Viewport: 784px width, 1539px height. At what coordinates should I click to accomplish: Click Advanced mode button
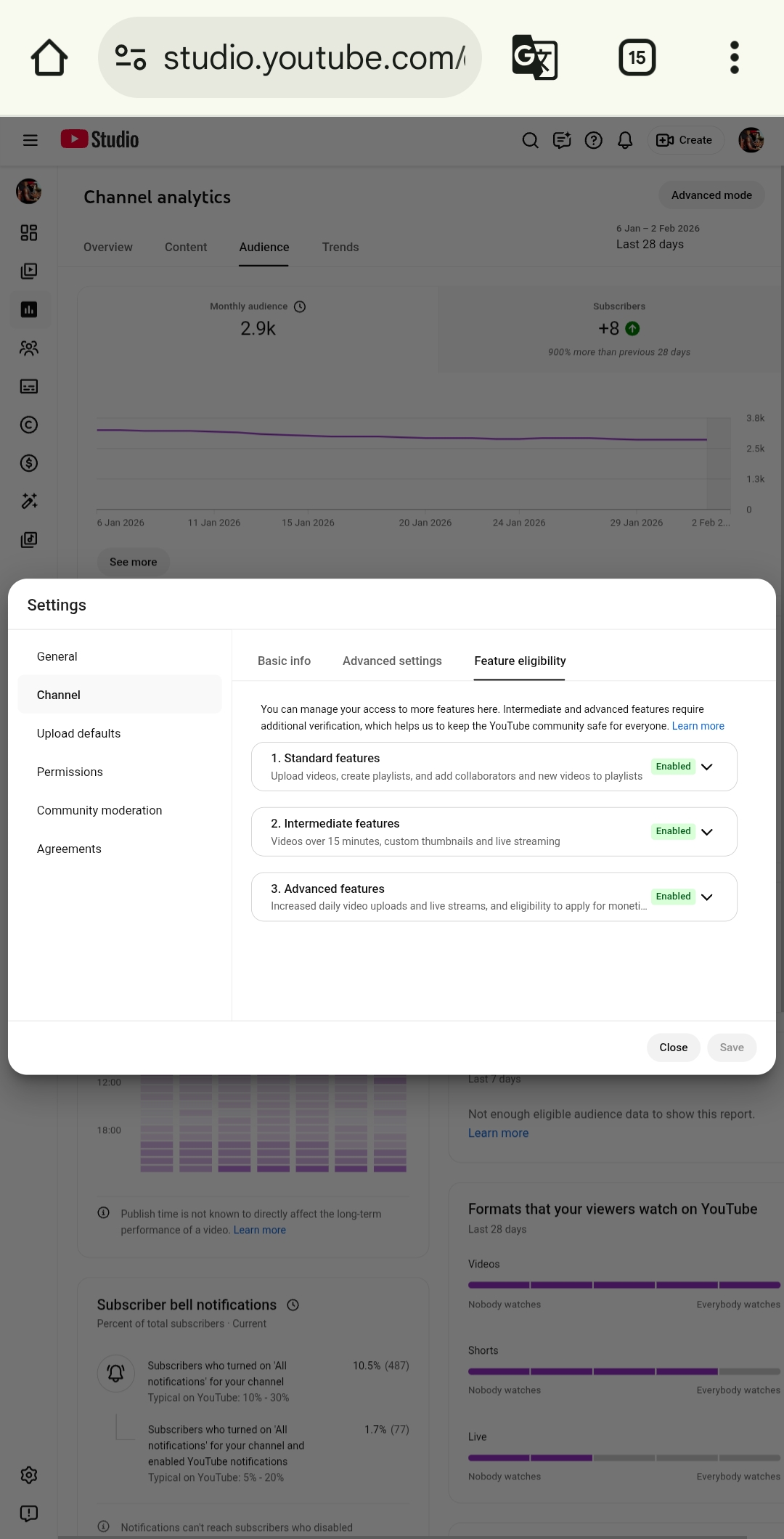pyautogui.click(x=711, y=195)
